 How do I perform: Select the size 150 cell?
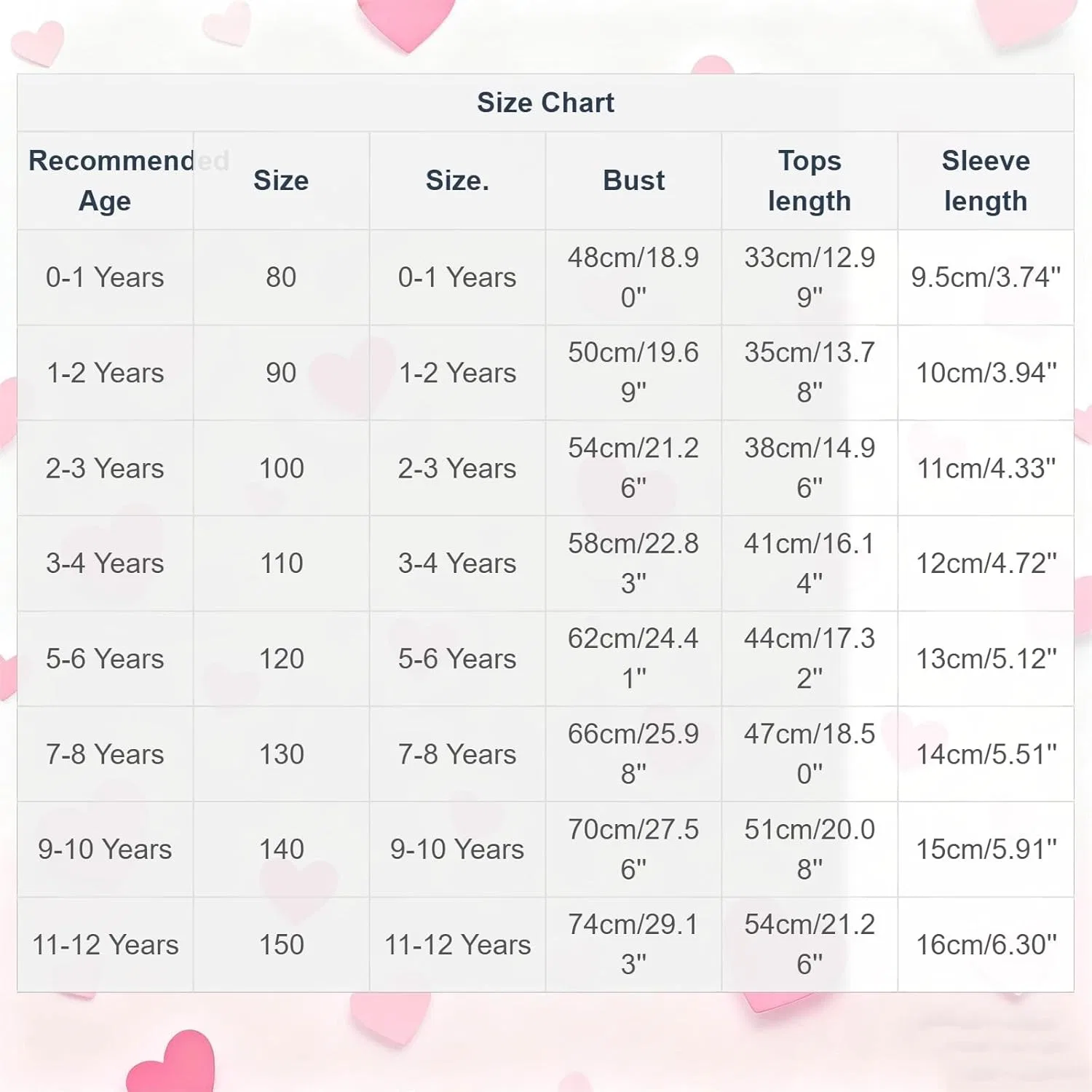click(x=281, y=945)
